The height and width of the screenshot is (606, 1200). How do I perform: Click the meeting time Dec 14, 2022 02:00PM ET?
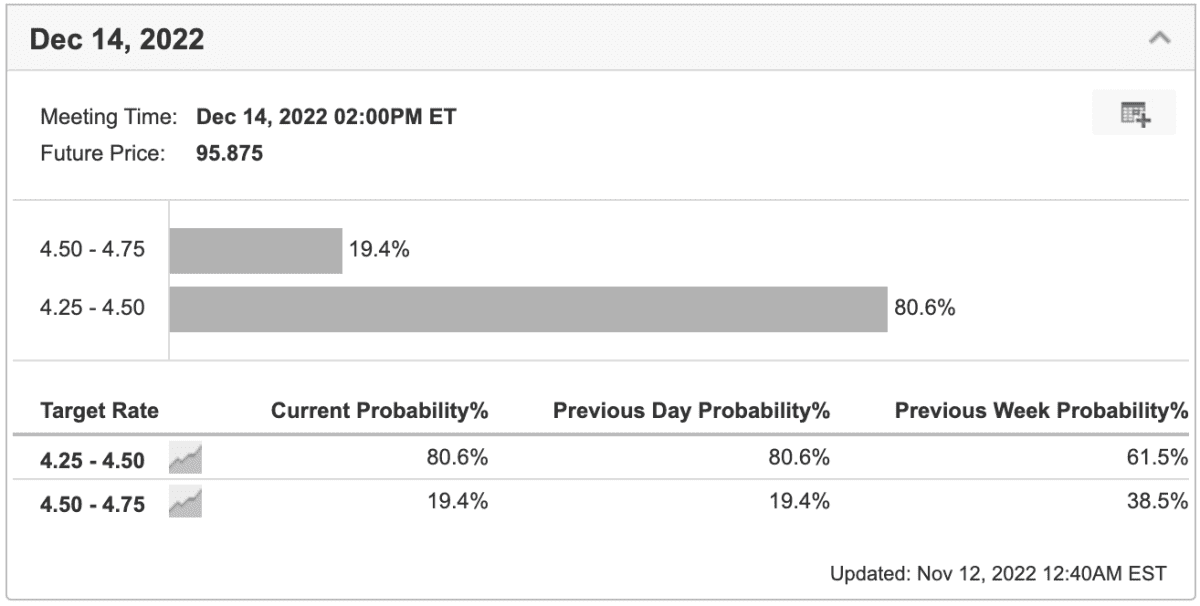[326, 117]
